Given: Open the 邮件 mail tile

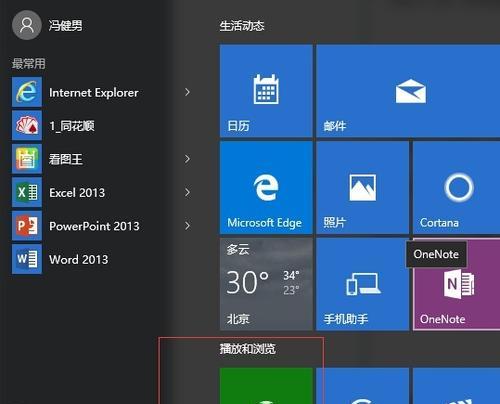Looking at the screenshot, I should point(408,91).
